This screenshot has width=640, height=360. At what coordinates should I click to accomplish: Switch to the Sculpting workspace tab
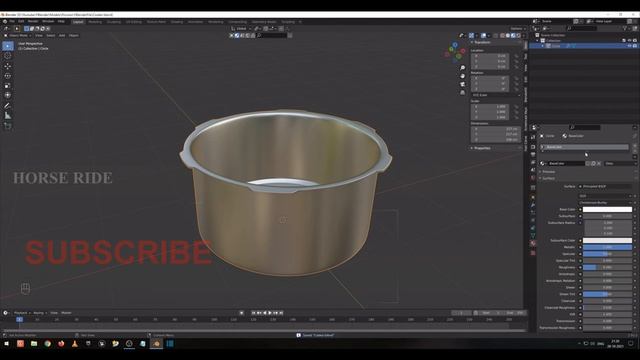(114, 22)
